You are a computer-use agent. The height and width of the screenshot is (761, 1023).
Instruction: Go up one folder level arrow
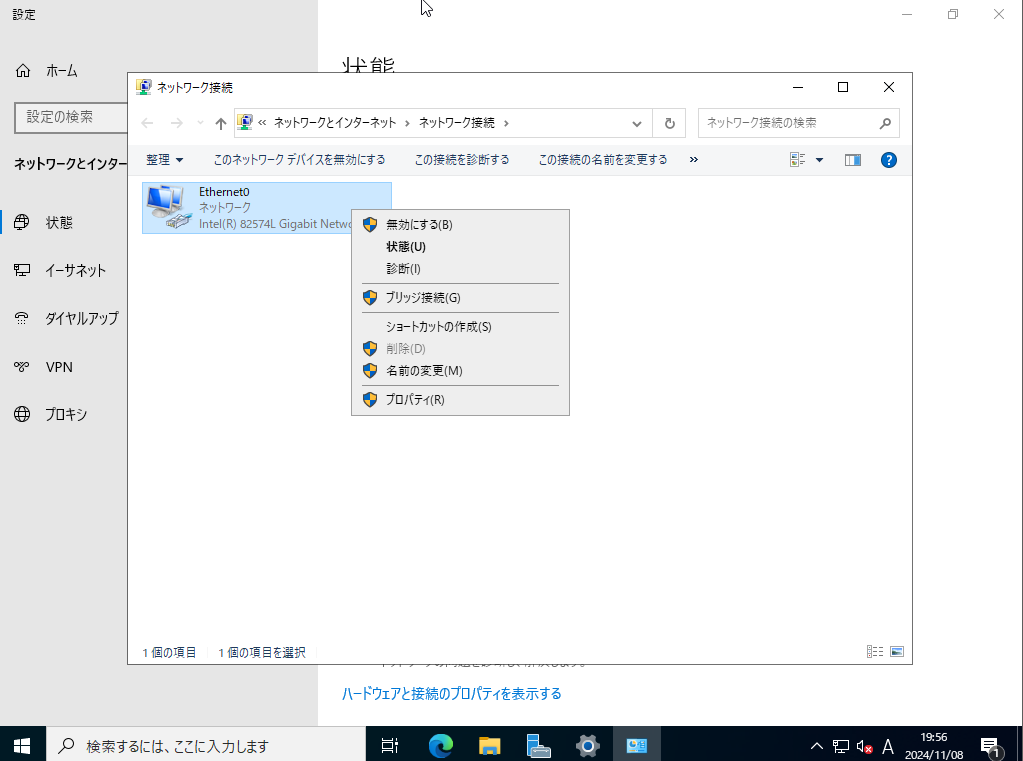pos(221,123)
